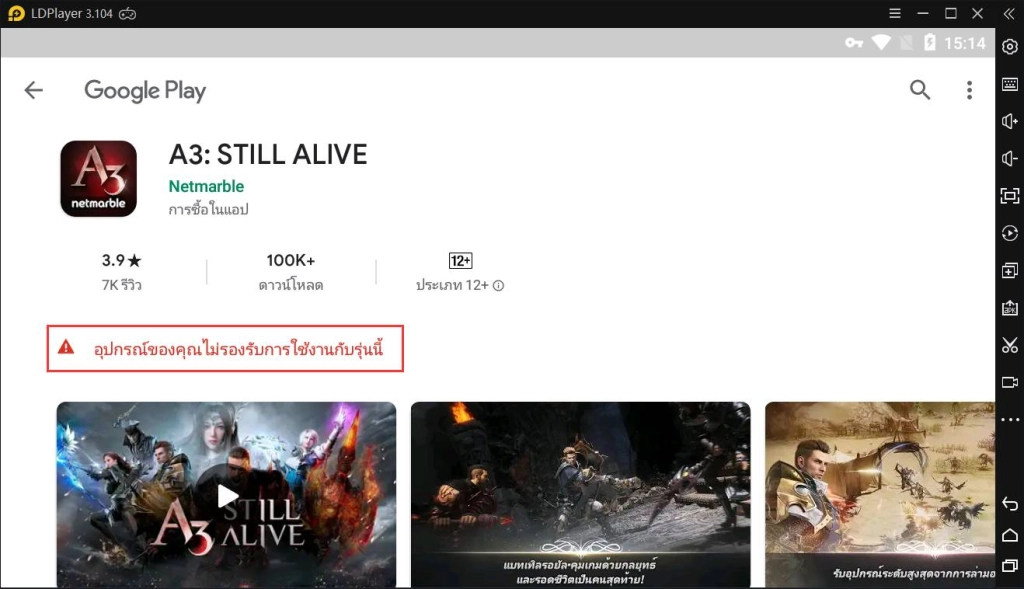Open the Netmarble developer page
This screenshot has height=589, width=1024.
tap(206, 186)
